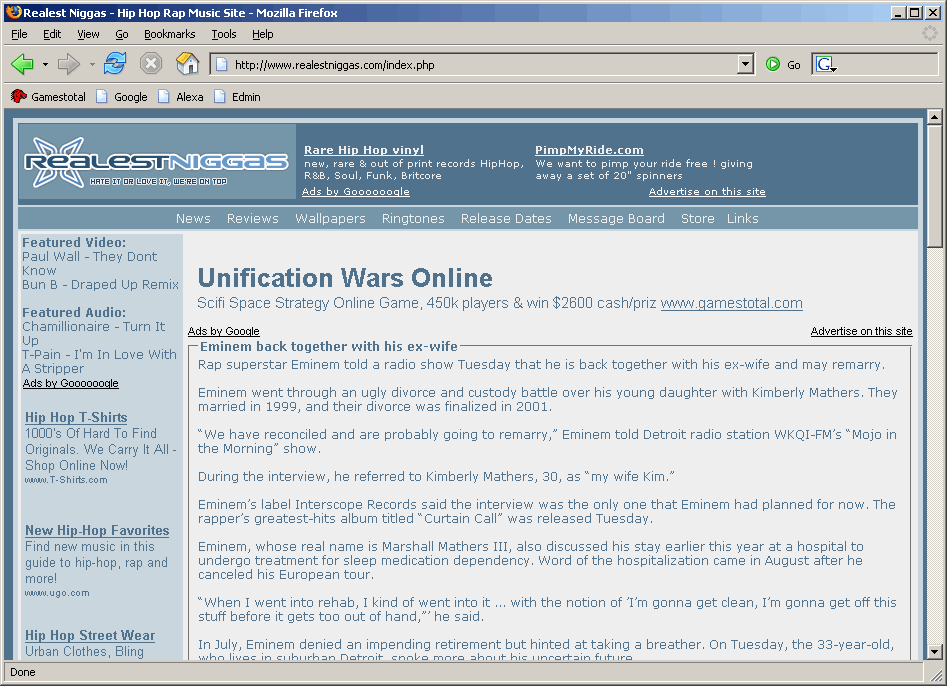Click the Unification Wars Online headline

point(345,278)
